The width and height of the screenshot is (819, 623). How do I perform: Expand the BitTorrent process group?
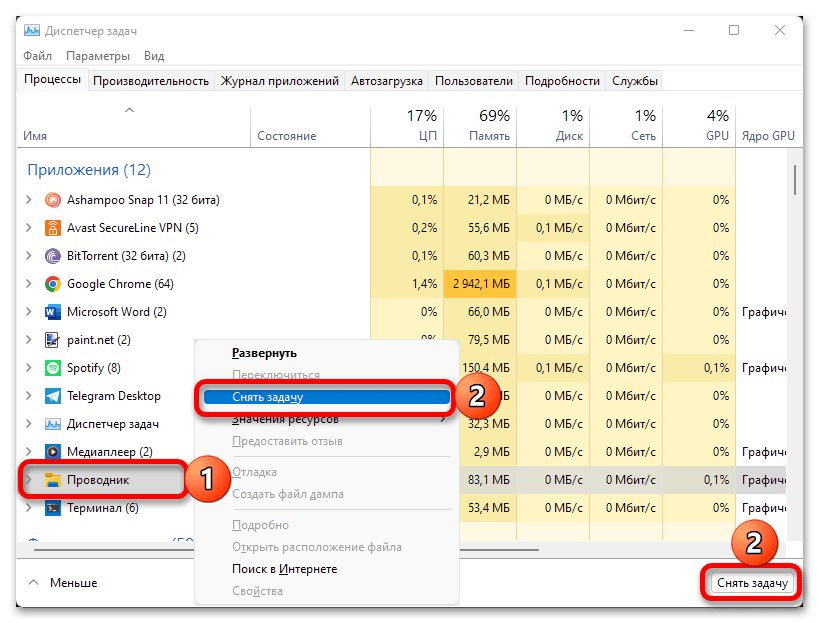coord(29,256)
